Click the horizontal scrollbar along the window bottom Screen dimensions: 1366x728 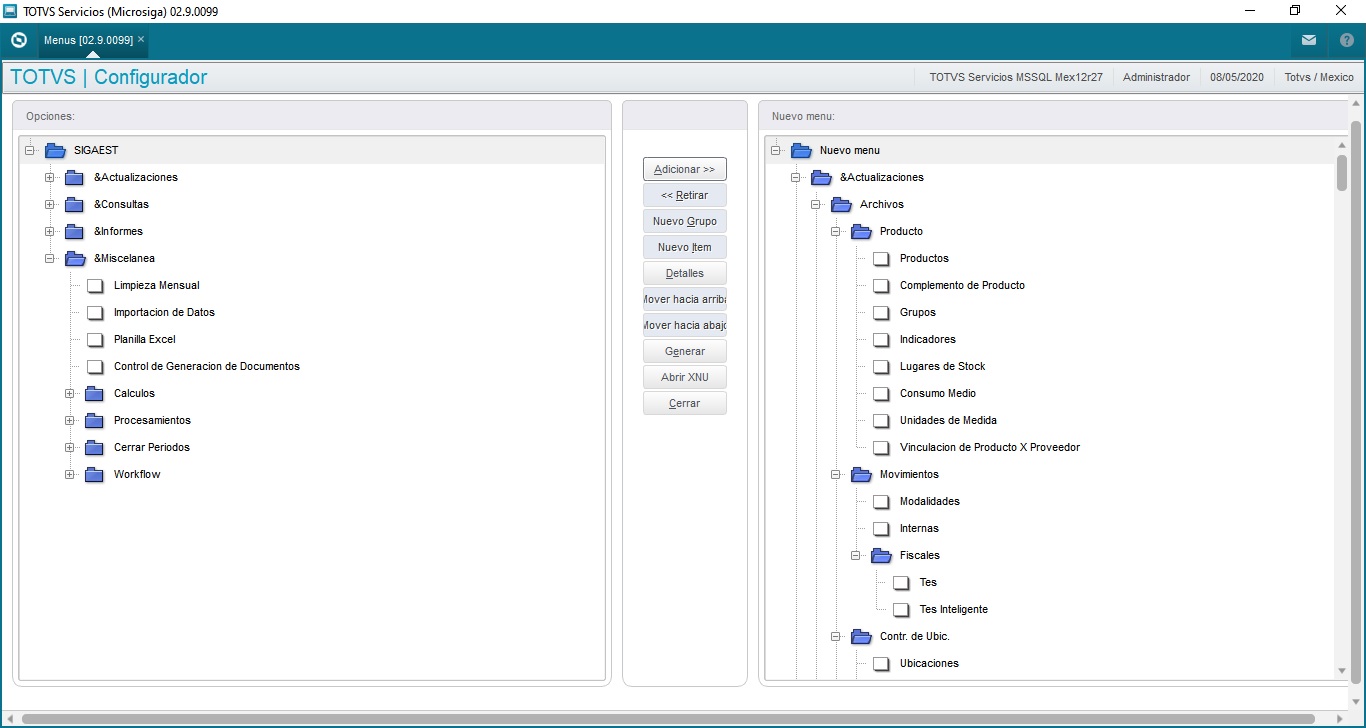point(670,719)
